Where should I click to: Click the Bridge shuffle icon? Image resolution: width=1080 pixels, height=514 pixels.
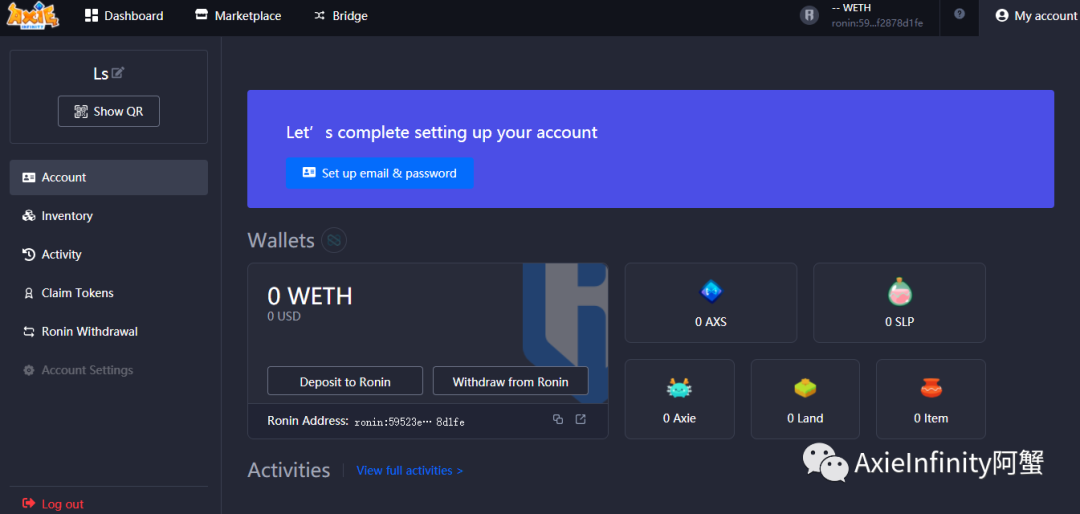320,15
